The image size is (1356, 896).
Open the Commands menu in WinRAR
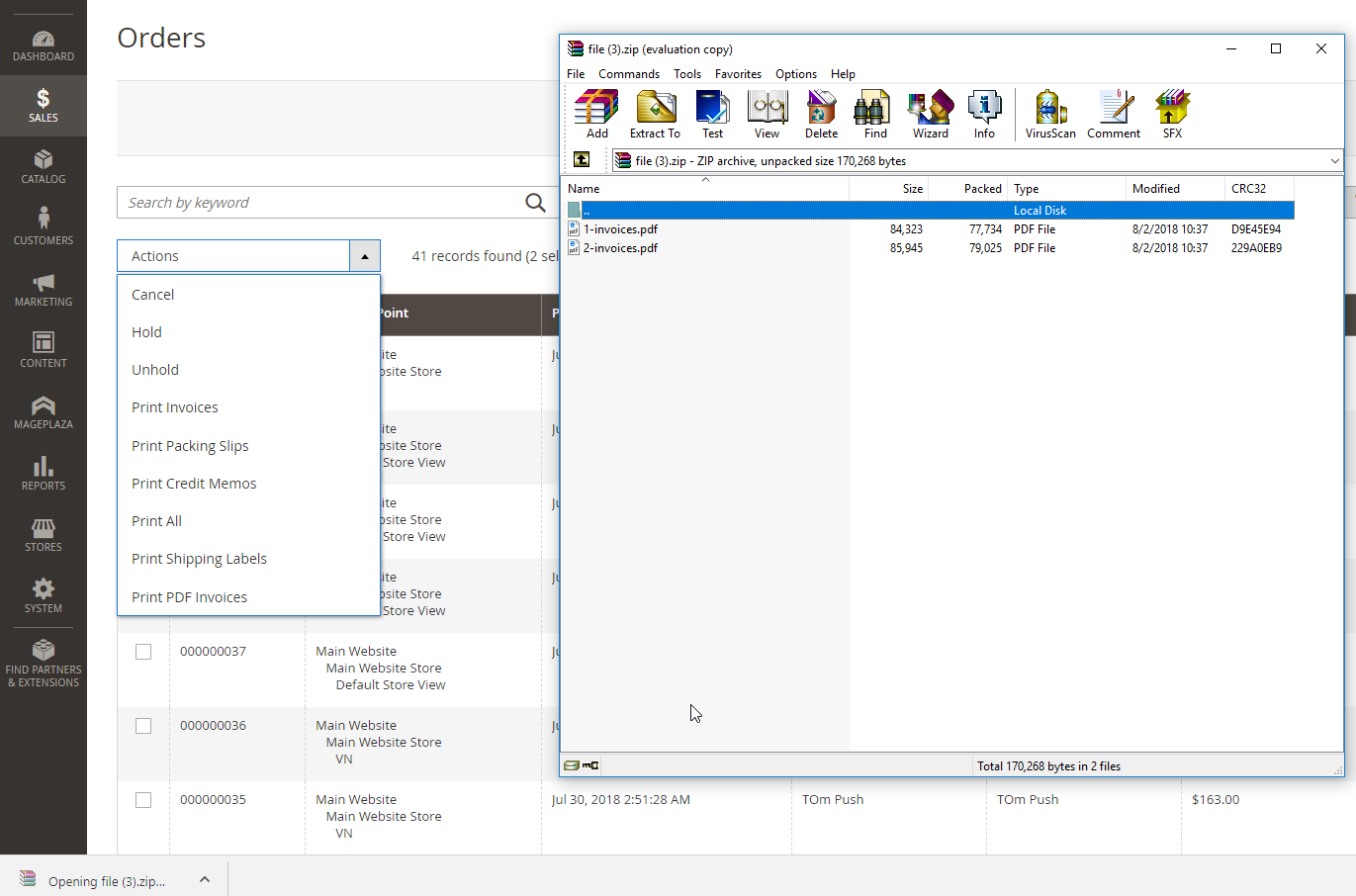click(628, 74)
